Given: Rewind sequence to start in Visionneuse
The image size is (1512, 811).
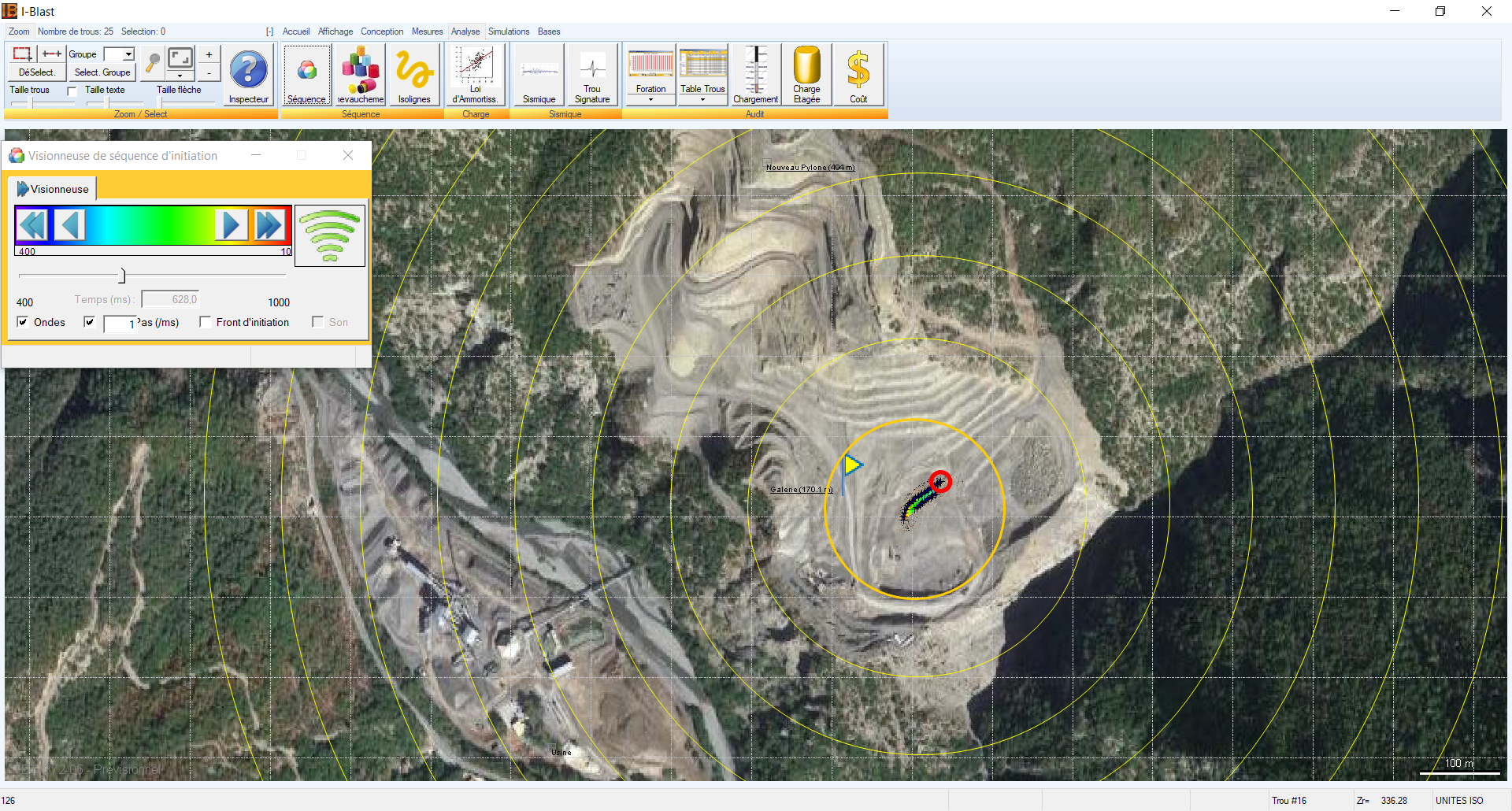Looking at the screenshot, I should 32,225.
